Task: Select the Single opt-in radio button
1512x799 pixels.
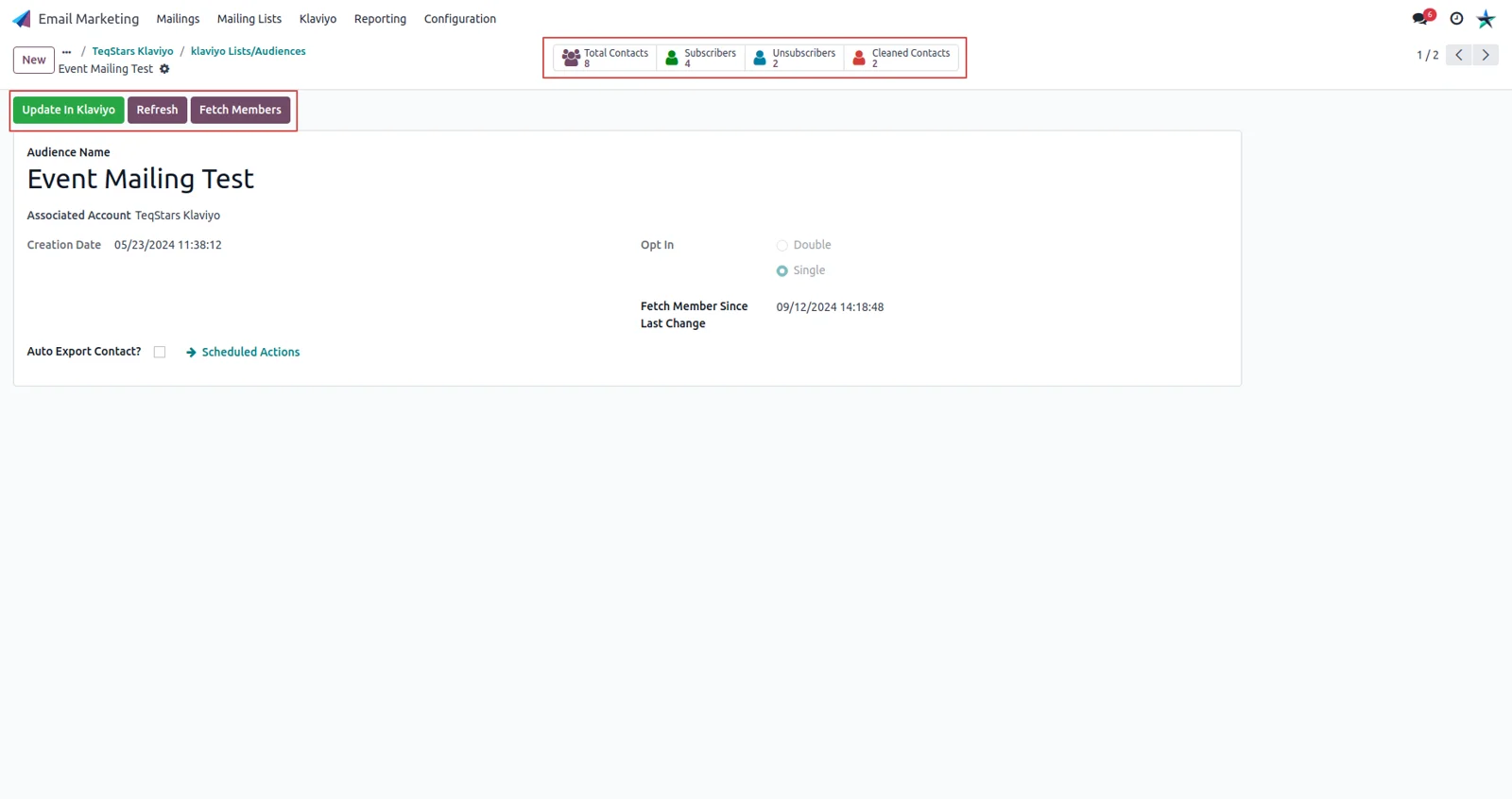Action: coord(782,271)
